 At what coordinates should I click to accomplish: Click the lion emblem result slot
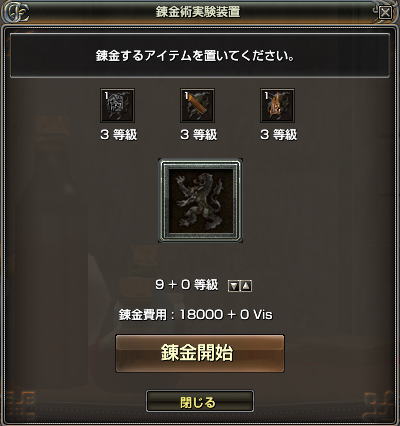coord(200,200)
